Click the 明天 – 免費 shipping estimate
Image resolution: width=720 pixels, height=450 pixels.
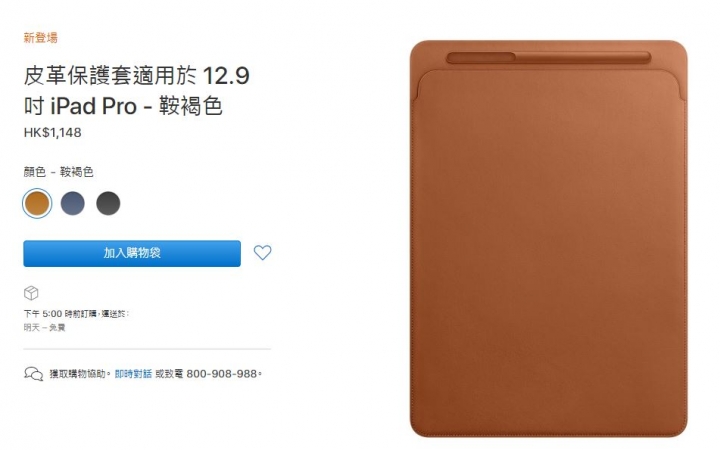point(45,327)
